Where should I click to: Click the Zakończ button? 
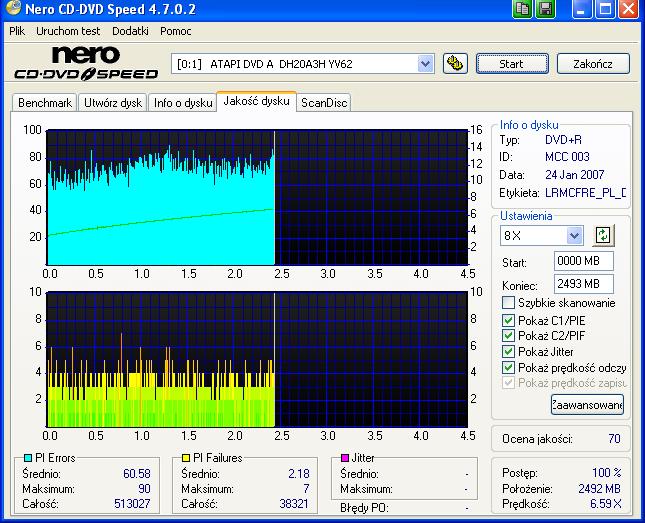pyautogui.click(x=593, y=64)
